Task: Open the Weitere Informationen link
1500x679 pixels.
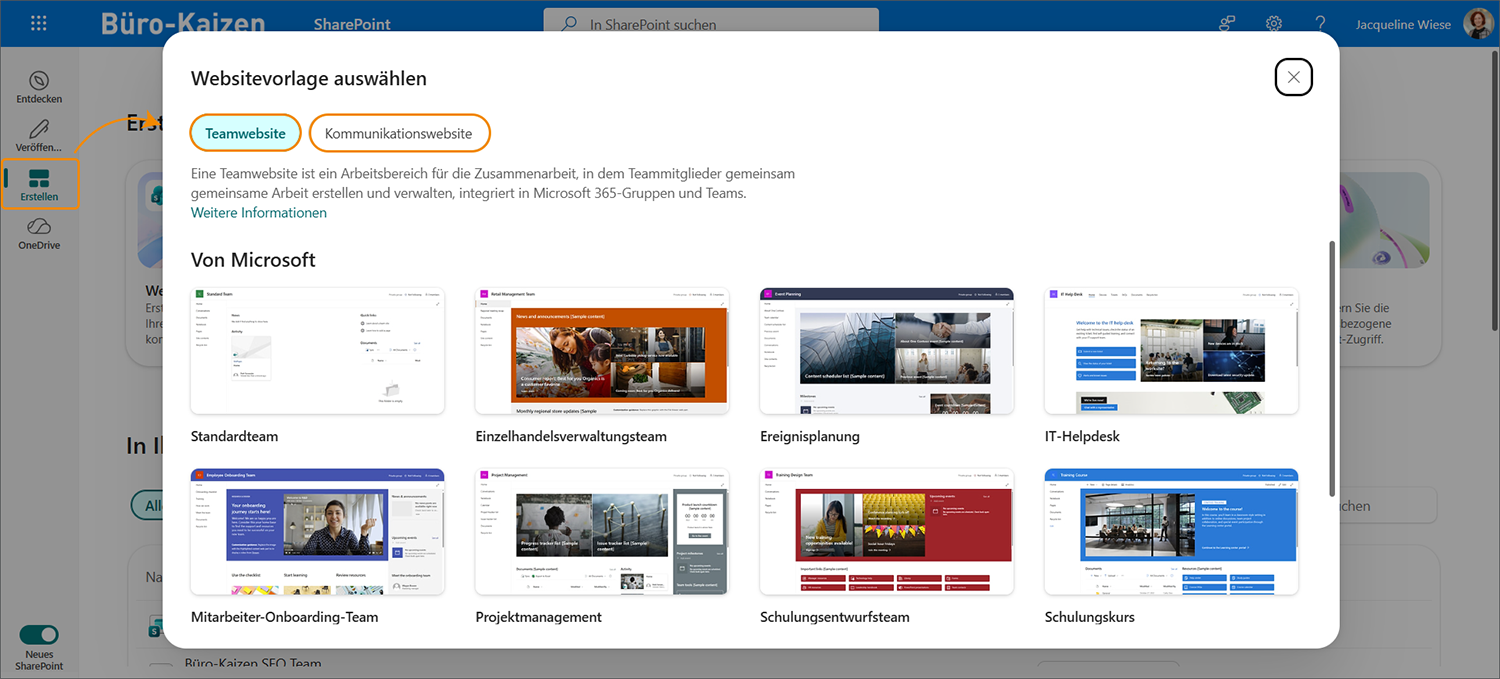Action: [x=258, y=213]
